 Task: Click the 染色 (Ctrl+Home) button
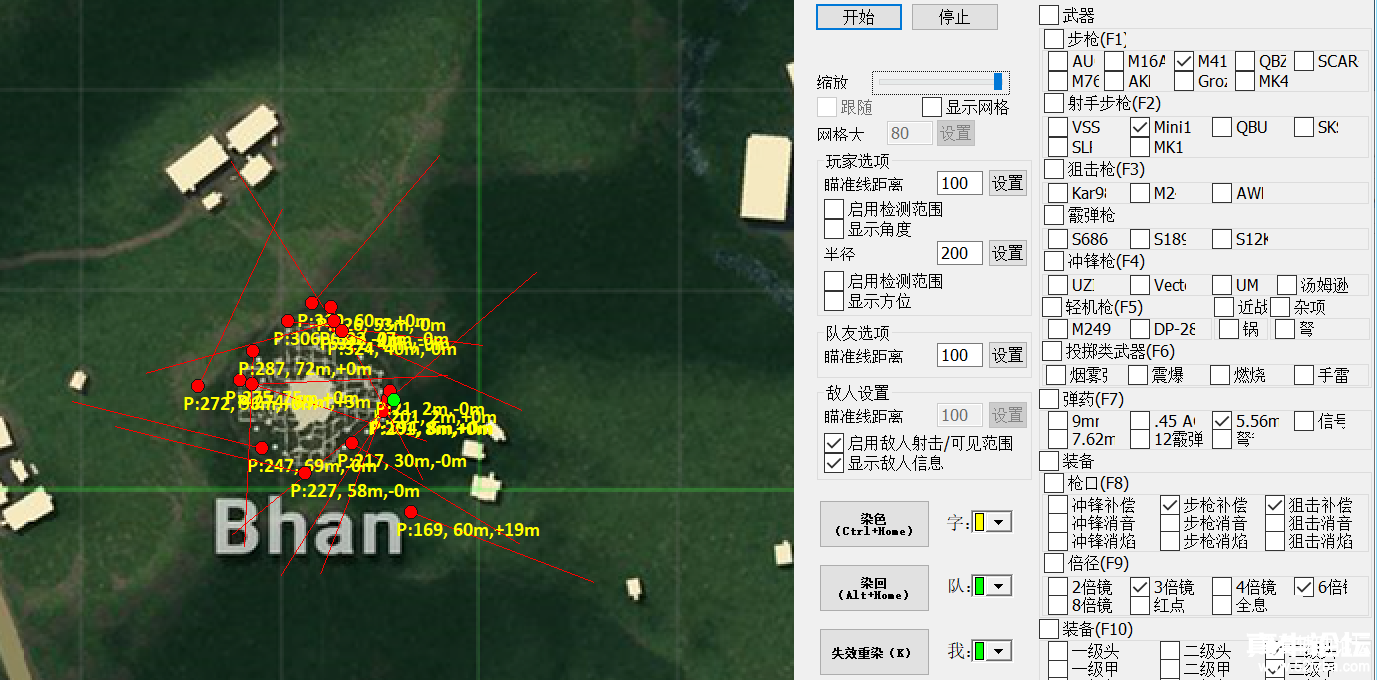pos(874,524)
